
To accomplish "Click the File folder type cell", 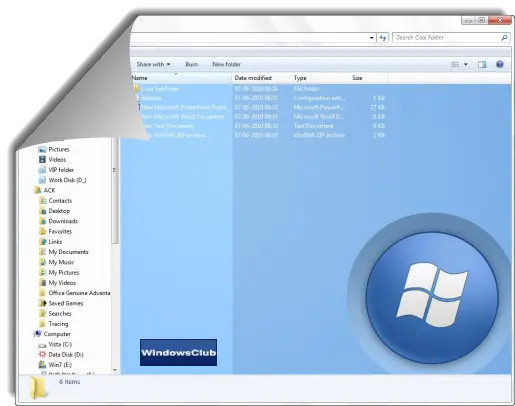I will coord(306,89).
